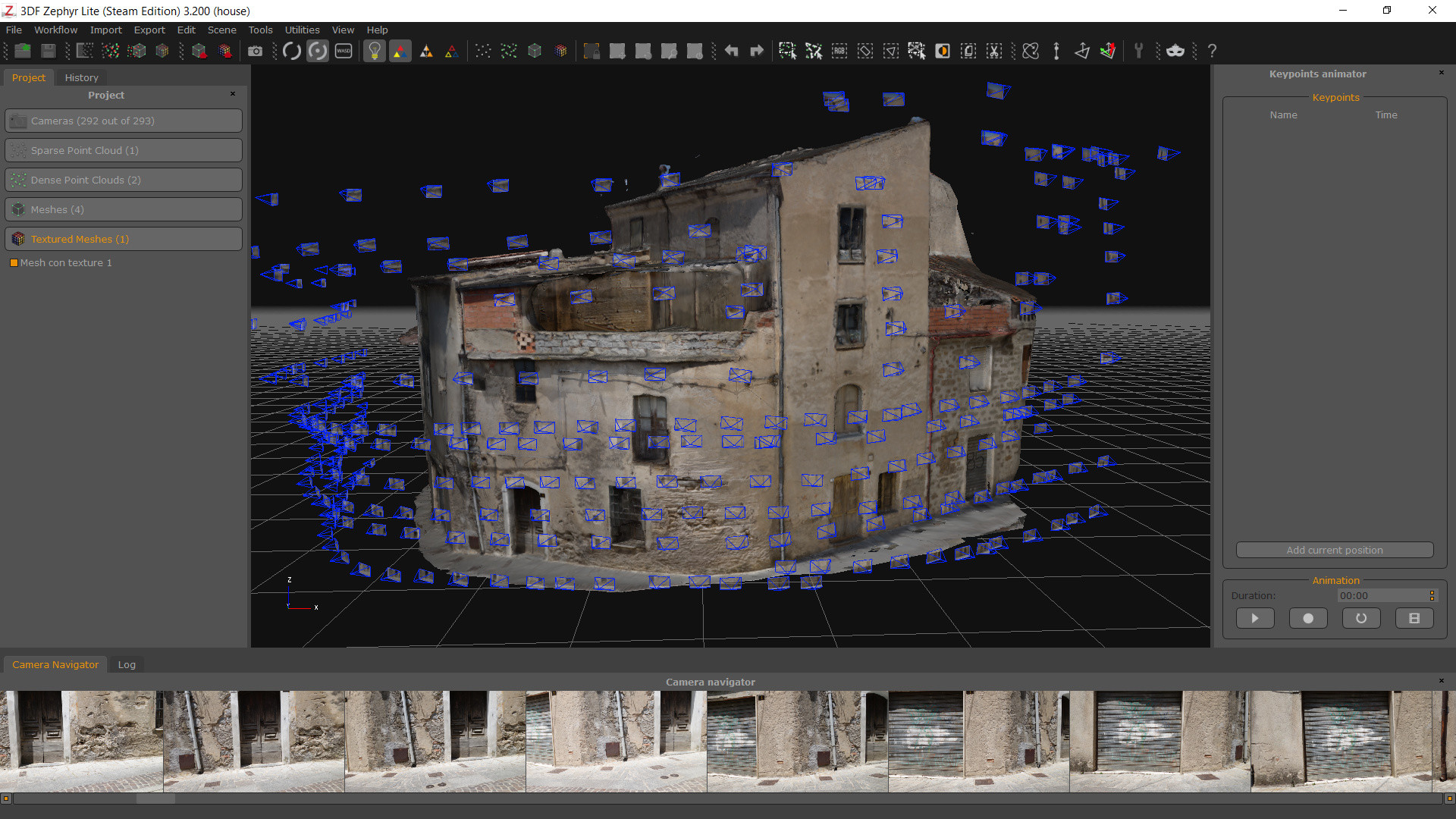Adjust the Animation Duration stepper
Screen dimensions: 1456x819
(1433, 595)
